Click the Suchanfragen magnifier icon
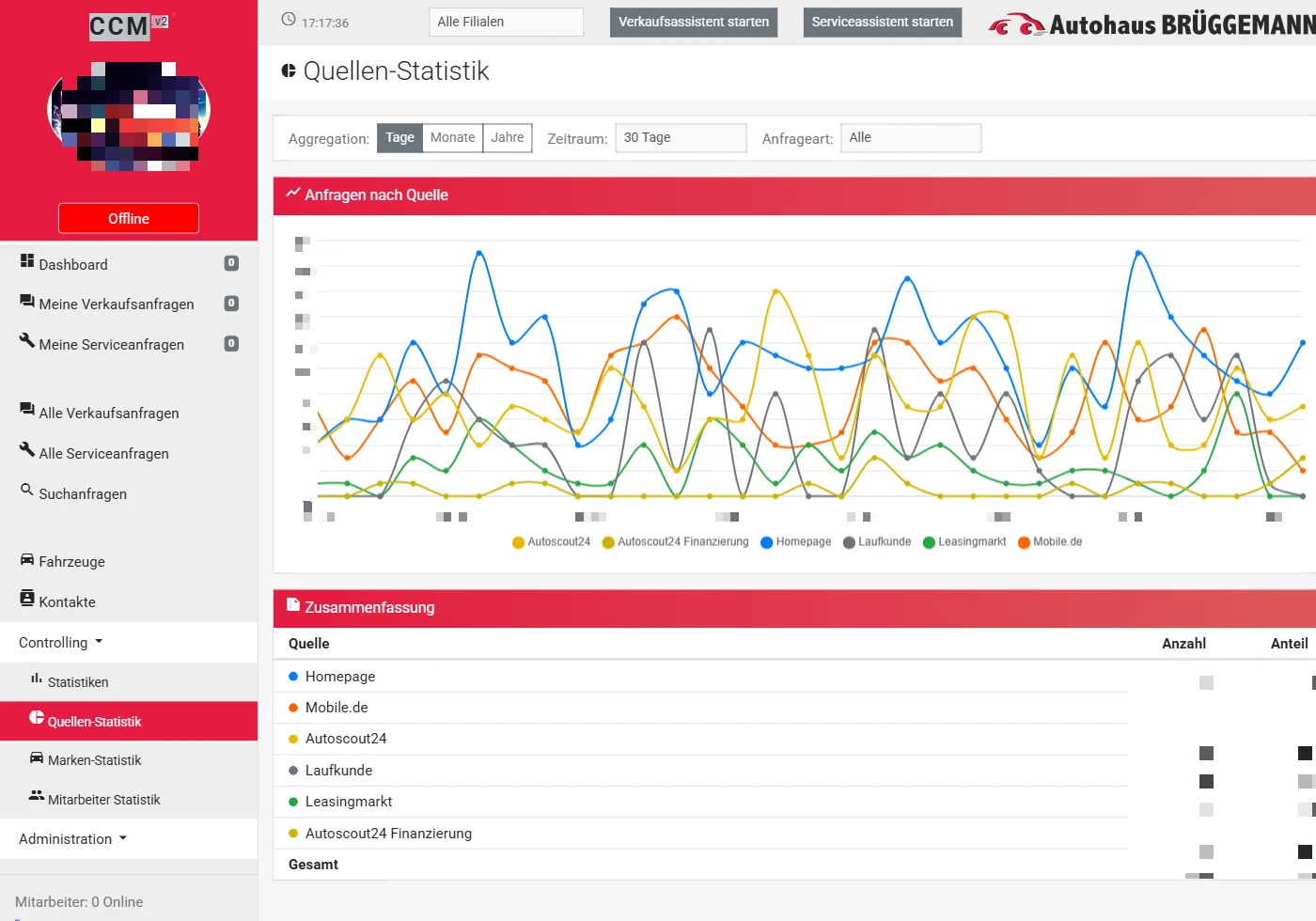The image size is (1316, 921). click(x=27, y=490)
